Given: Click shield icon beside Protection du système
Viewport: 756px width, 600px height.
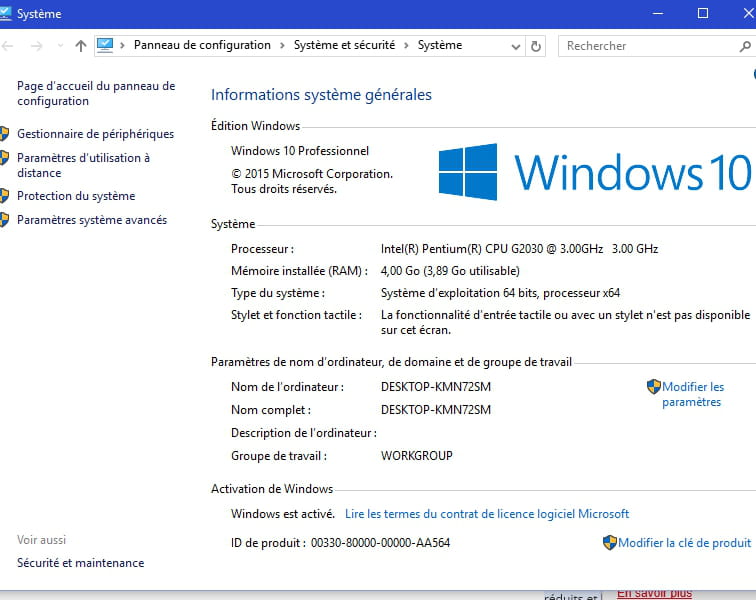Looking at the screenshot, I should pyautogui.click(x=4, y=196).
